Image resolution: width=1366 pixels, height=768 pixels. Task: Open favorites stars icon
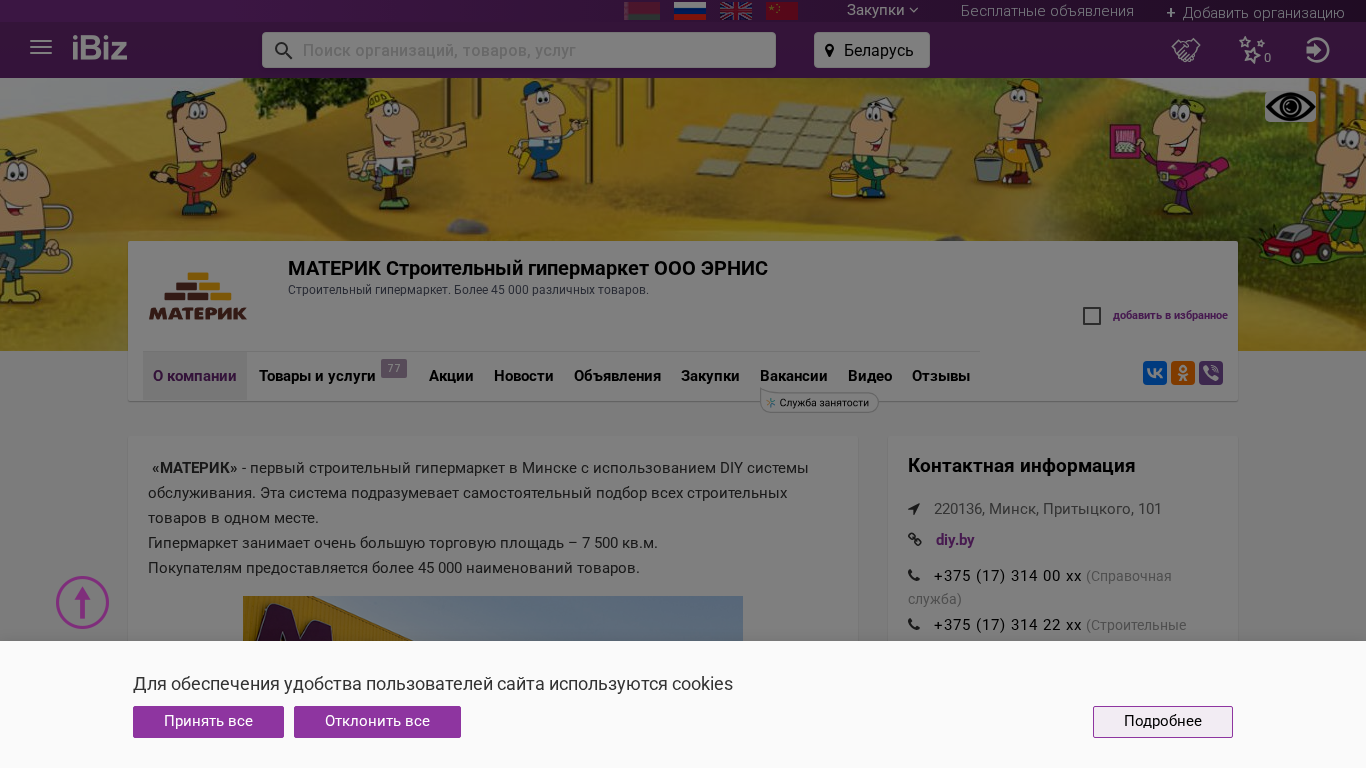(x=1253, y=50)
